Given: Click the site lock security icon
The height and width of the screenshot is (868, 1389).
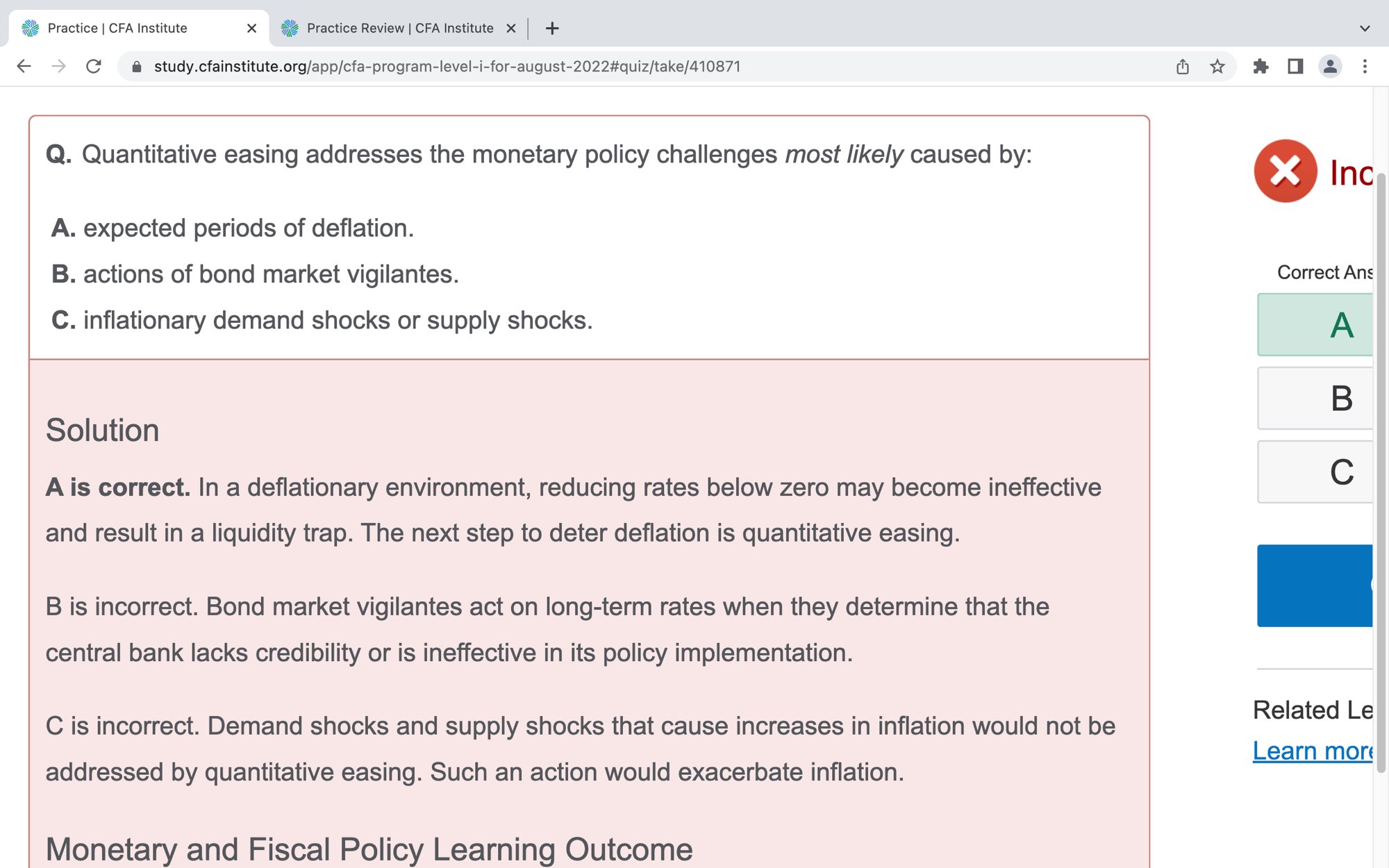Looking at the screenshot, I should click(137, 67).
